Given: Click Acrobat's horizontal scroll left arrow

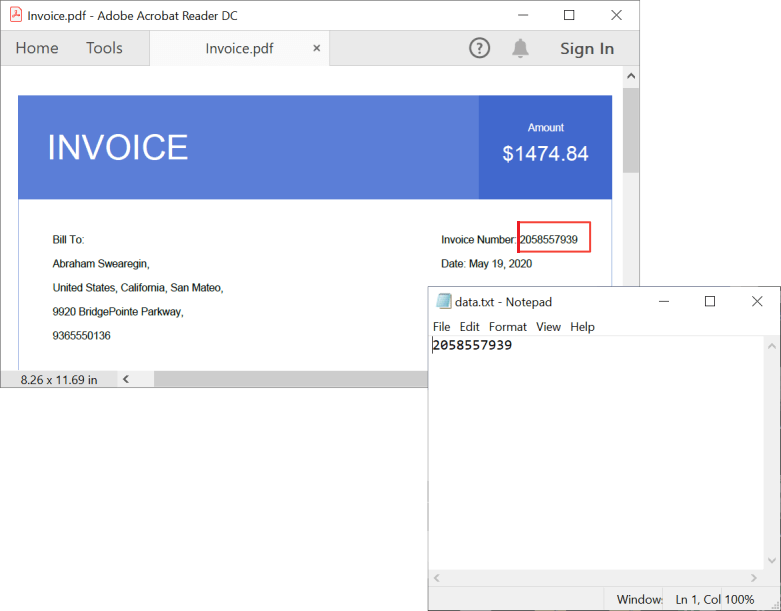Looking at the screenshot, I should (x=125, y=379).
